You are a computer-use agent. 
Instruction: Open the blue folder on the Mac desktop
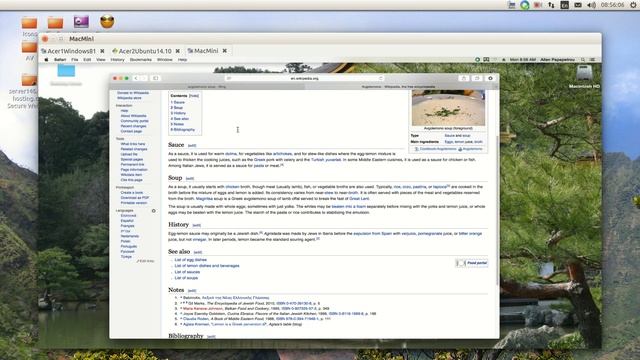click(66, 71)
